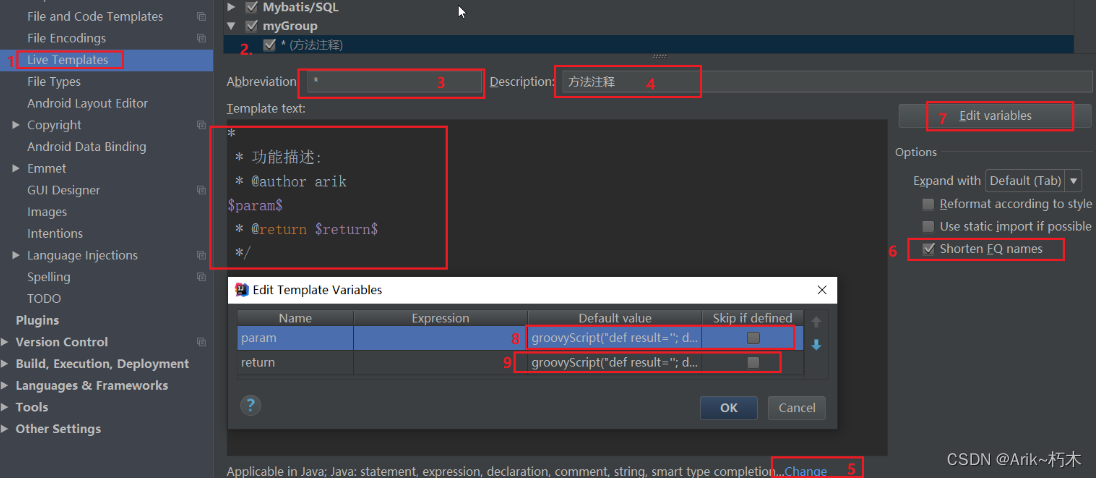Click the IntelliJ icon in dialog title
1098x478 pixels.
(x=242, y=290)
